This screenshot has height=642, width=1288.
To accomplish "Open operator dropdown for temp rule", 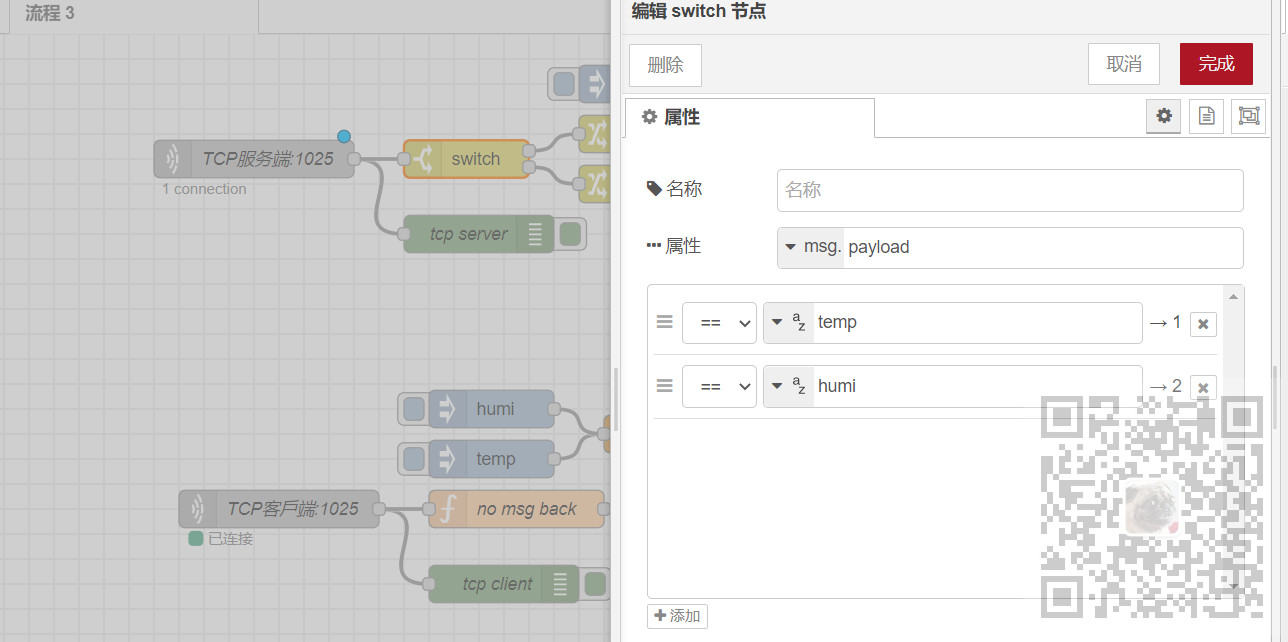I will pos(719,323).
